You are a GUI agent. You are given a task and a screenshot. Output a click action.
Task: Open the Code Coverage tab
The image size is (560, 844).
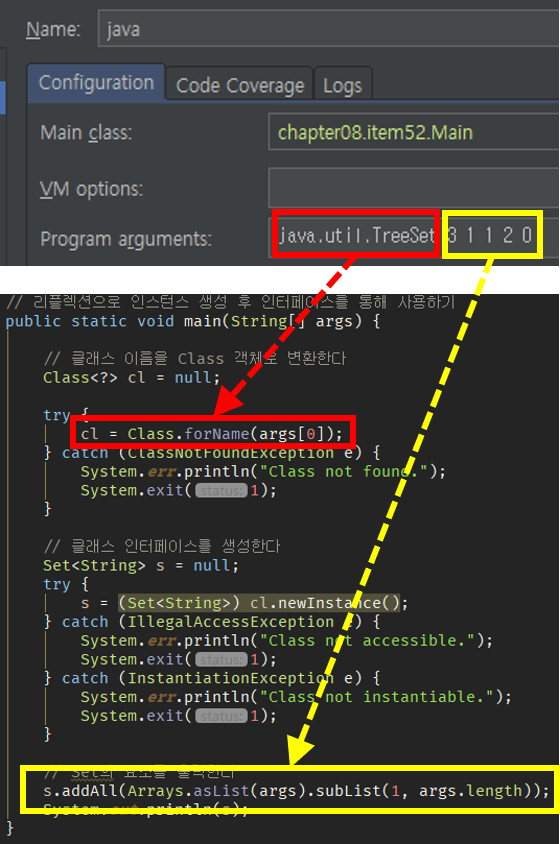pos(240,85)
